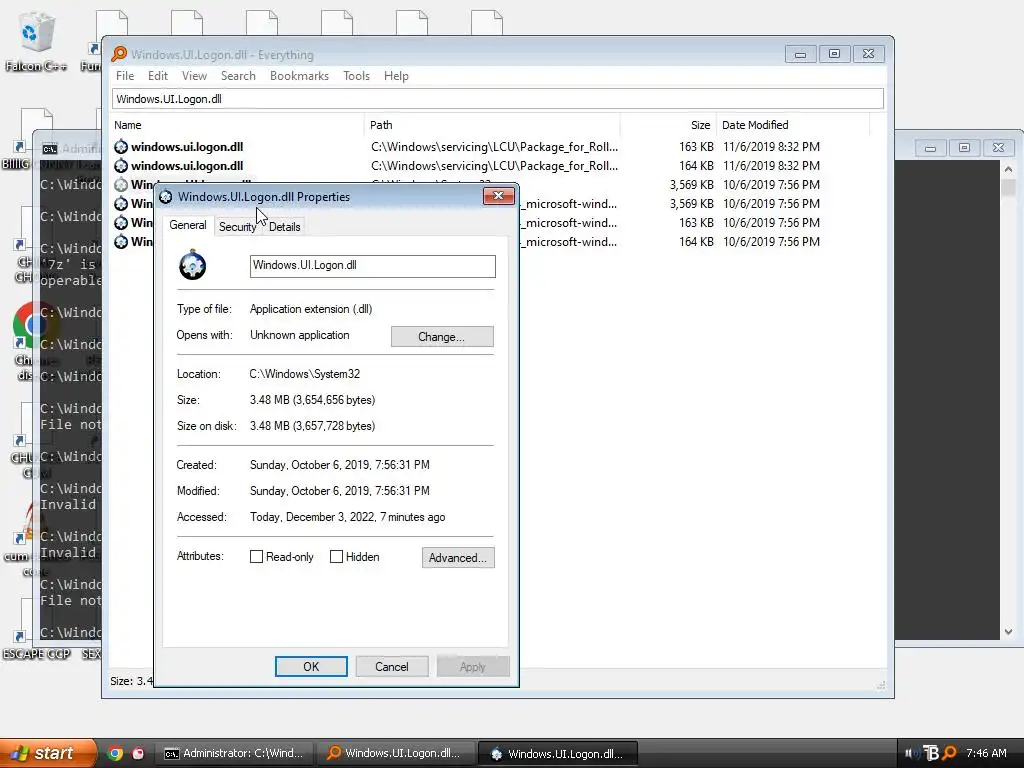
Task: Select the General tab
Action: [187, 225]
